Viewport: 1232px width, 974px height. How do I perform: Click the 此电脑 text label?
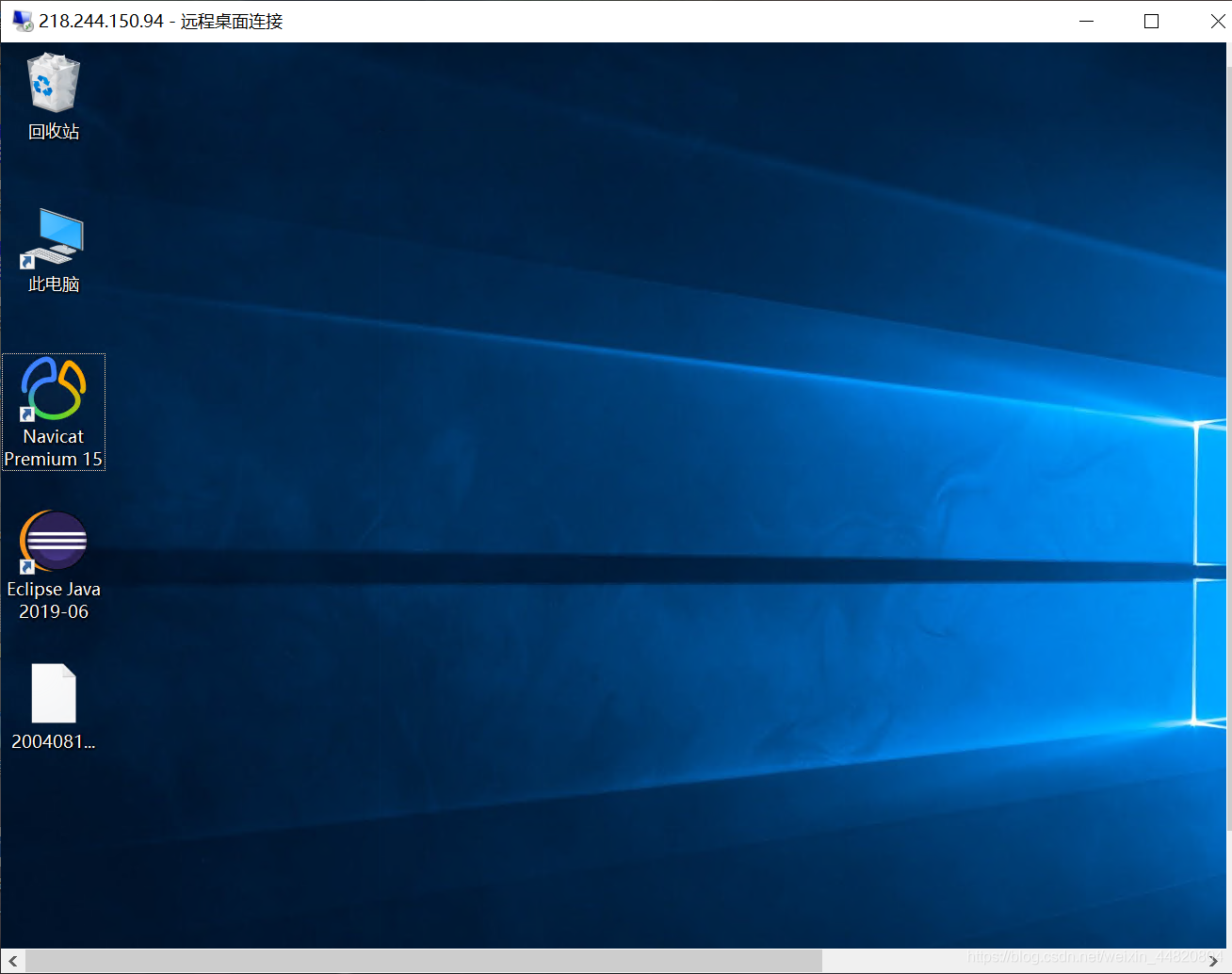pos(54,284)
